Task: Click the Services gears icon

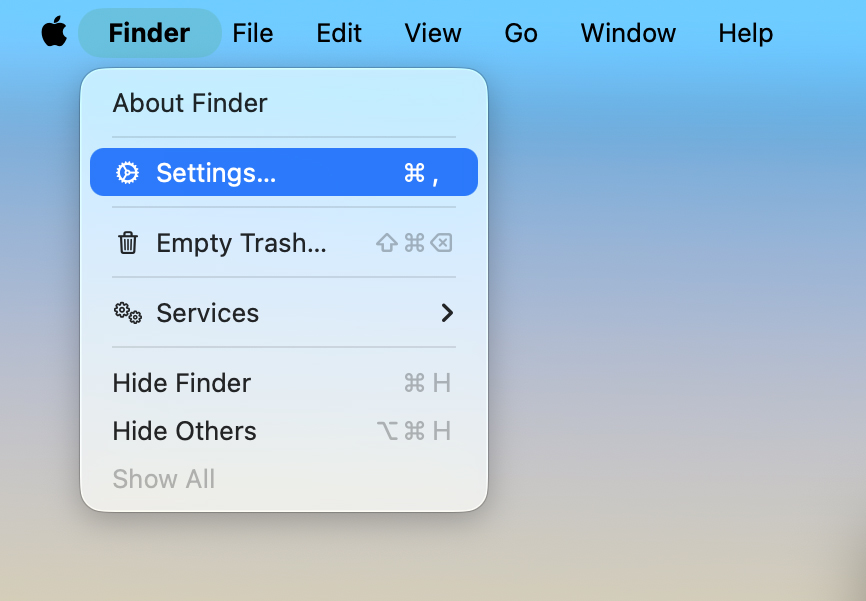Action: coord(127,313)
